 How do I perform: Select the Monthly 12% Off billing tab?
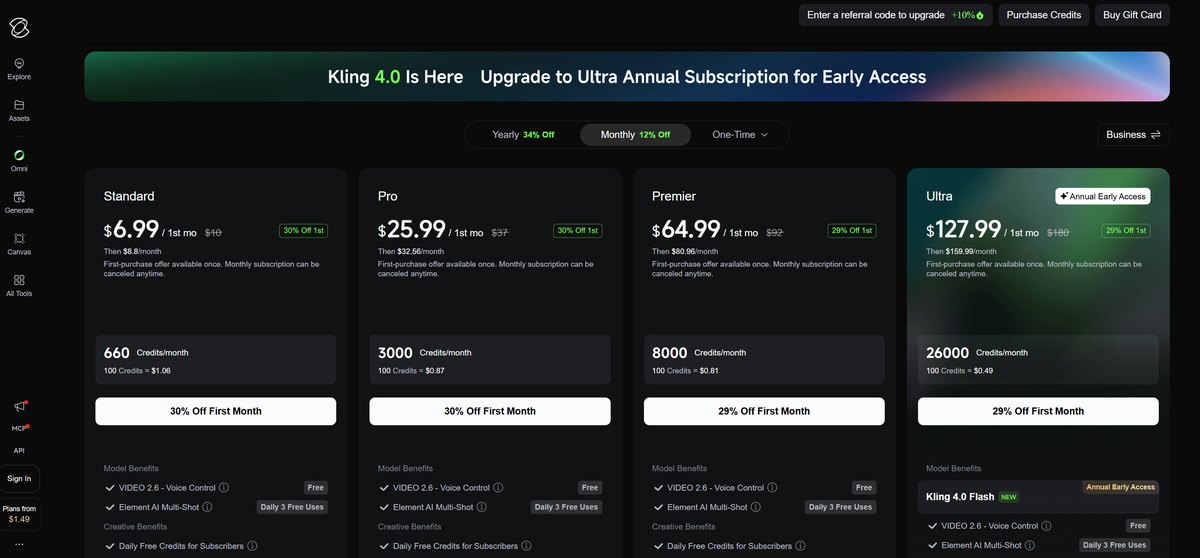tap(635, 134)
